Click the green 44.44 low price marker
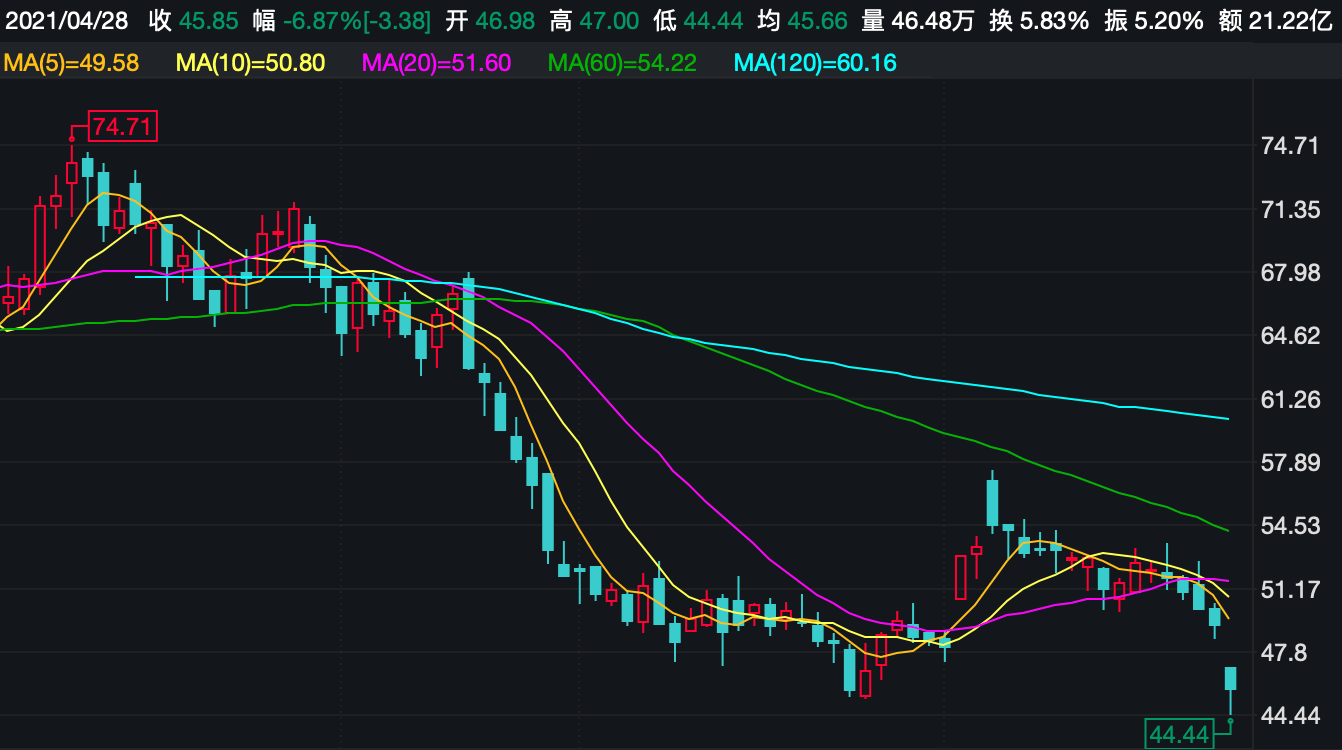 tap(1179, 735)
